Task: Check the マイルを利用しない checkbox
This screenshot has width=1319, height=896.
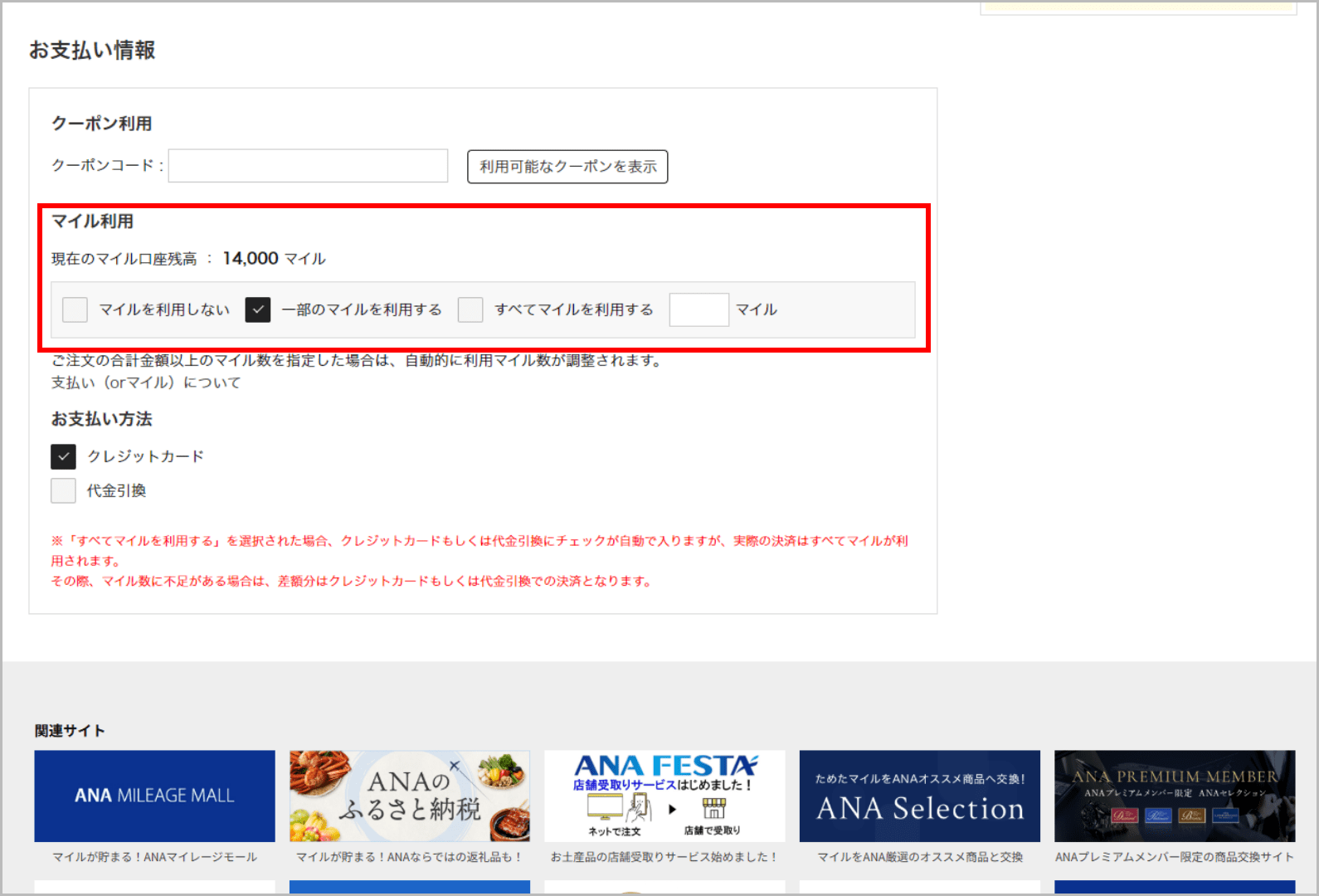Action: [75, 309]
